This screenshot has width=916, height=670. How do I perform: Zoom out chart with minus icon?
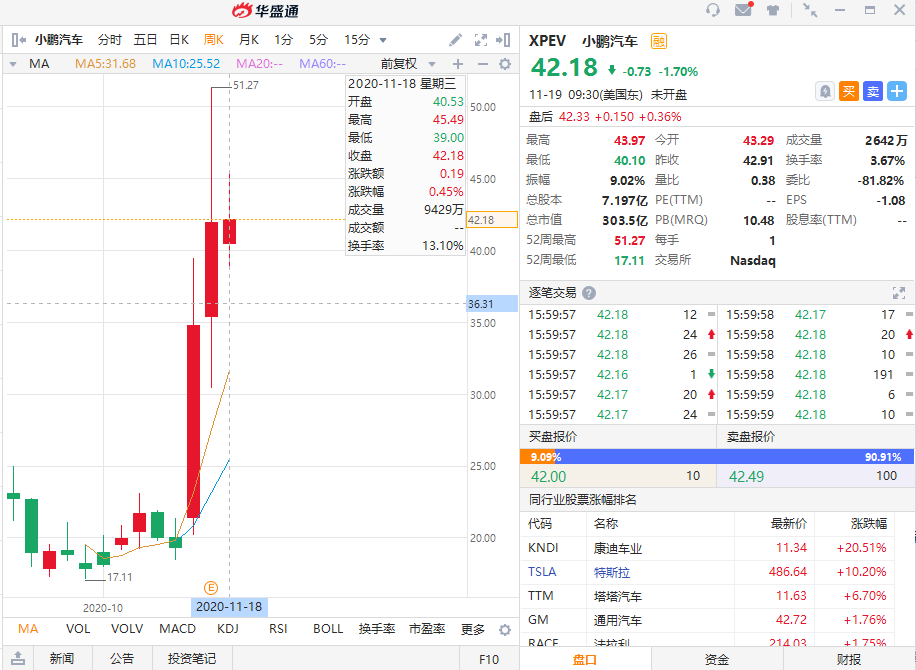point(483,64)
